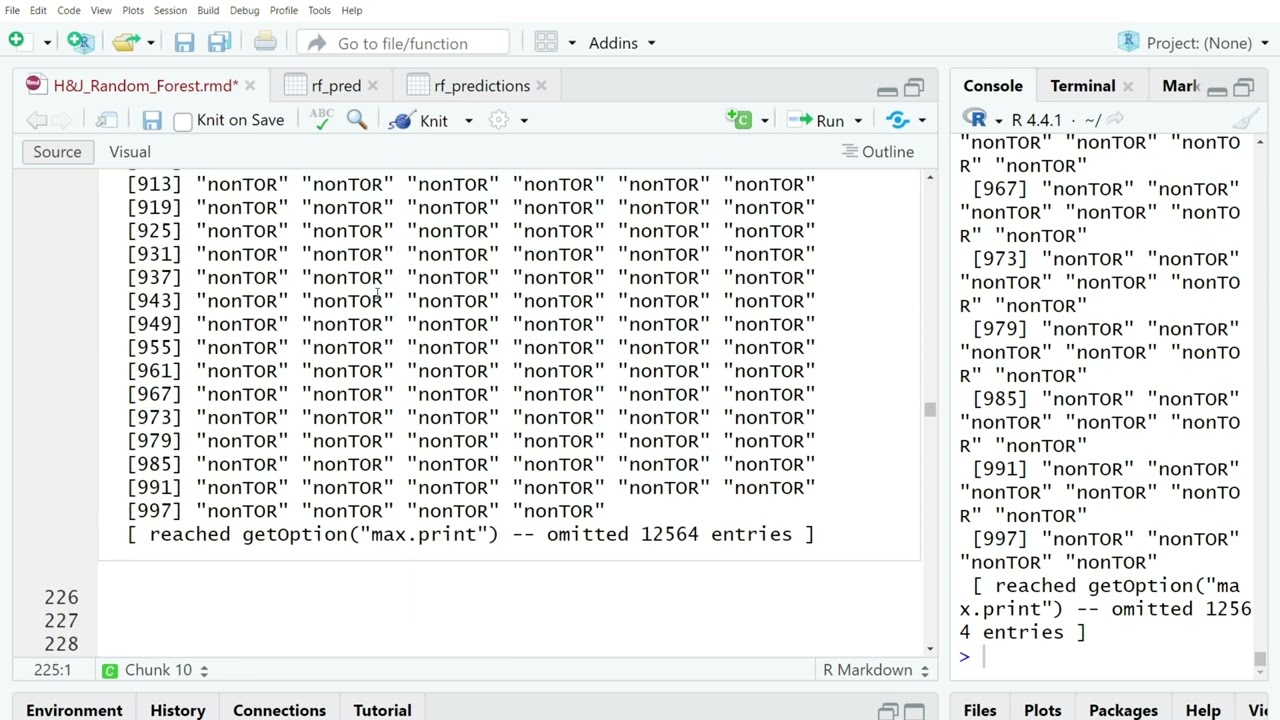The height and width of the screenshot is (720, 1280).
Task: Clear console with broom icon
Action: point(1246,120)
